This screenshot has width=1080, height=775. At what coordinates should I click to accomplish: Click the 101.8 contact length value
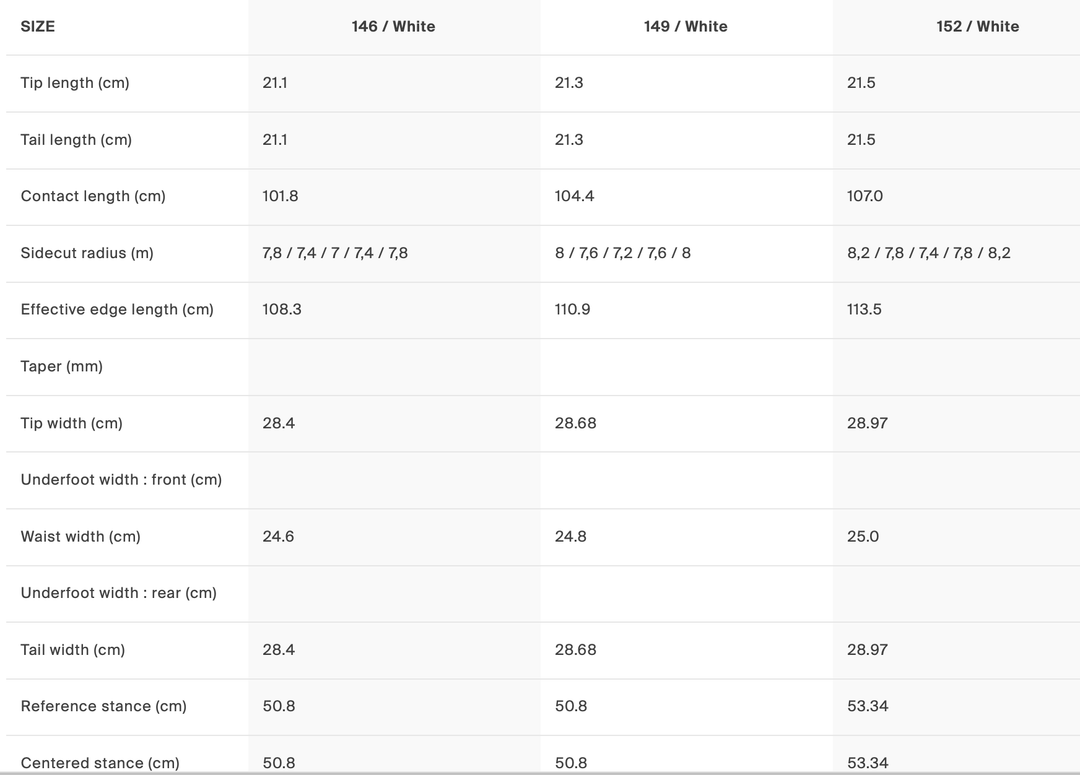[280, 196]
